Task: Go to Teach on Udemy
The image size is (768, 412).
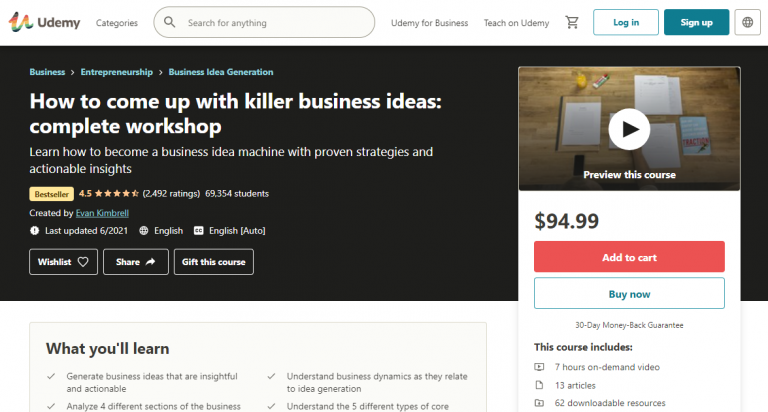Action: (x=516, y=22)
